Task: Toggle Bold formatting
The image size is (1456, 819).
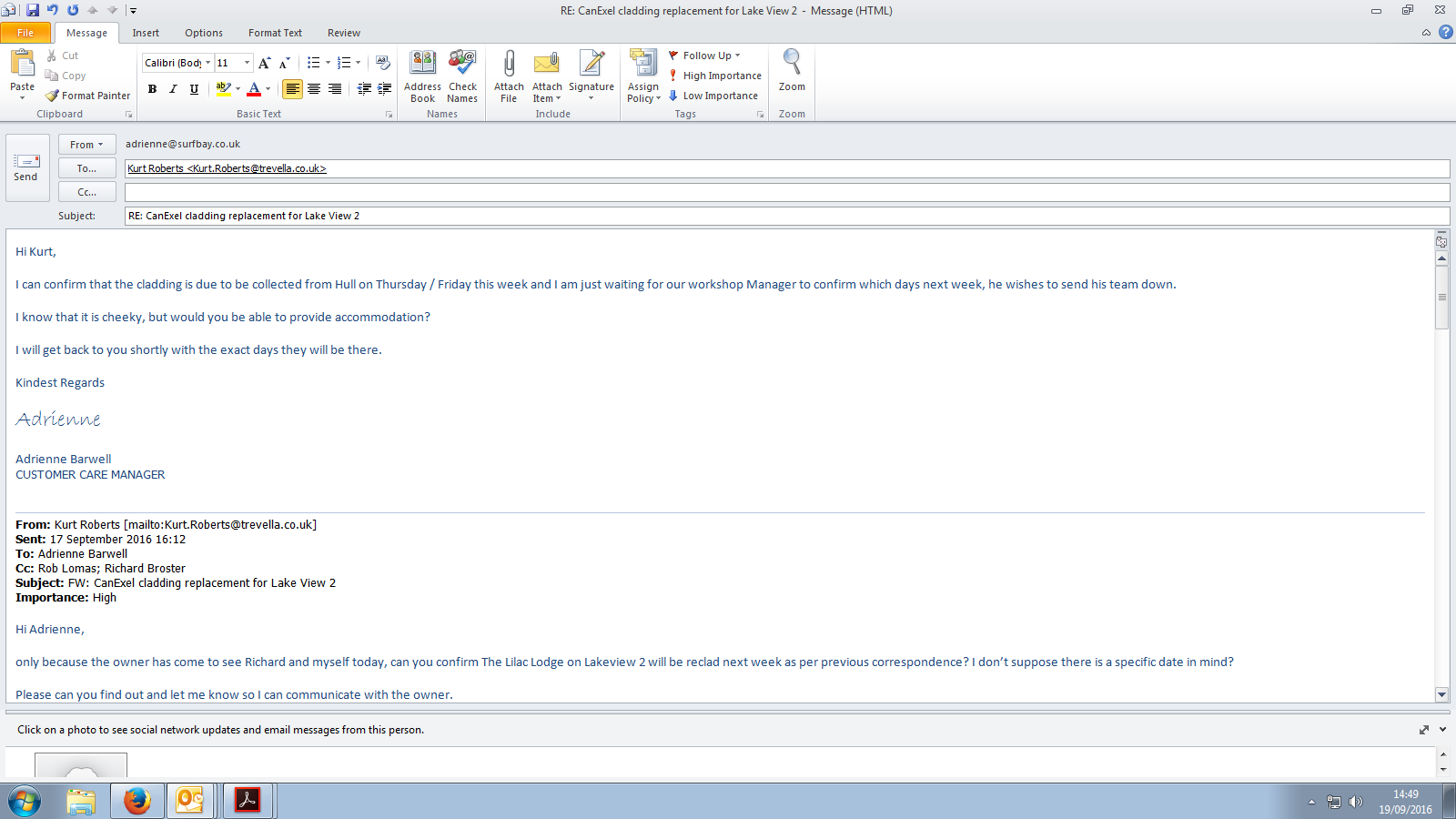Action: (152, 89)
